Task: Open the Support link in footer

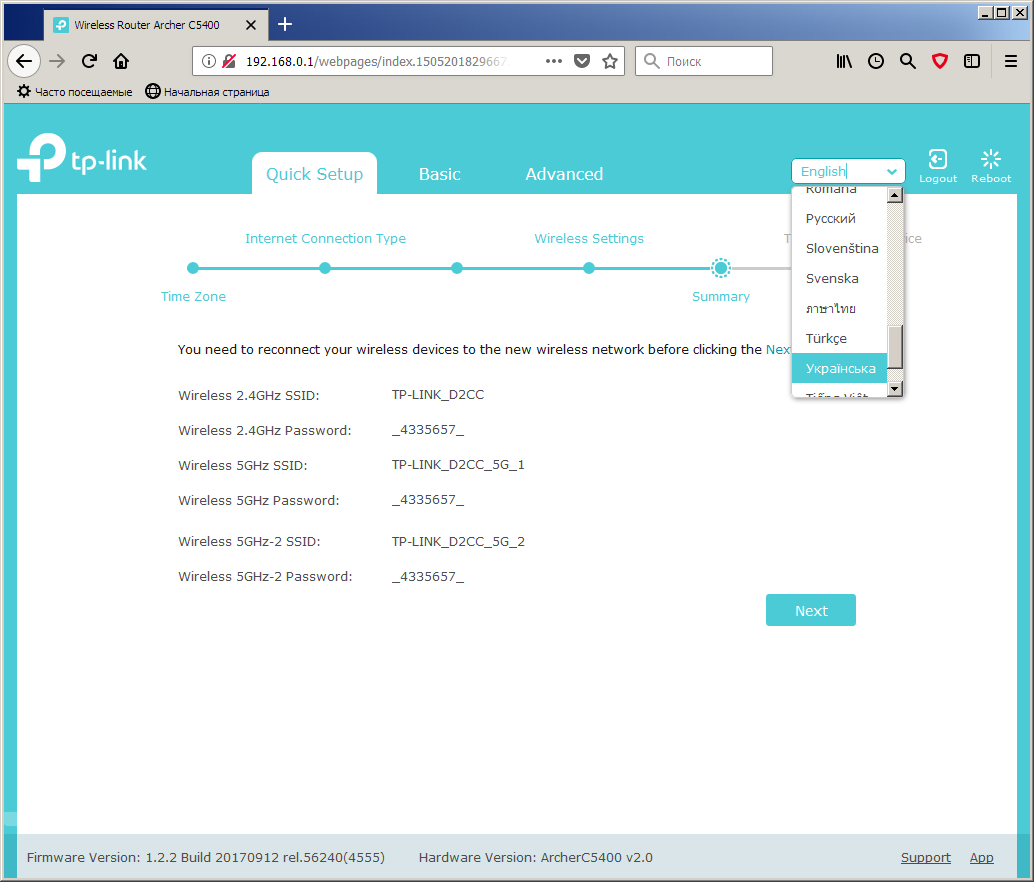Action: 925,858
